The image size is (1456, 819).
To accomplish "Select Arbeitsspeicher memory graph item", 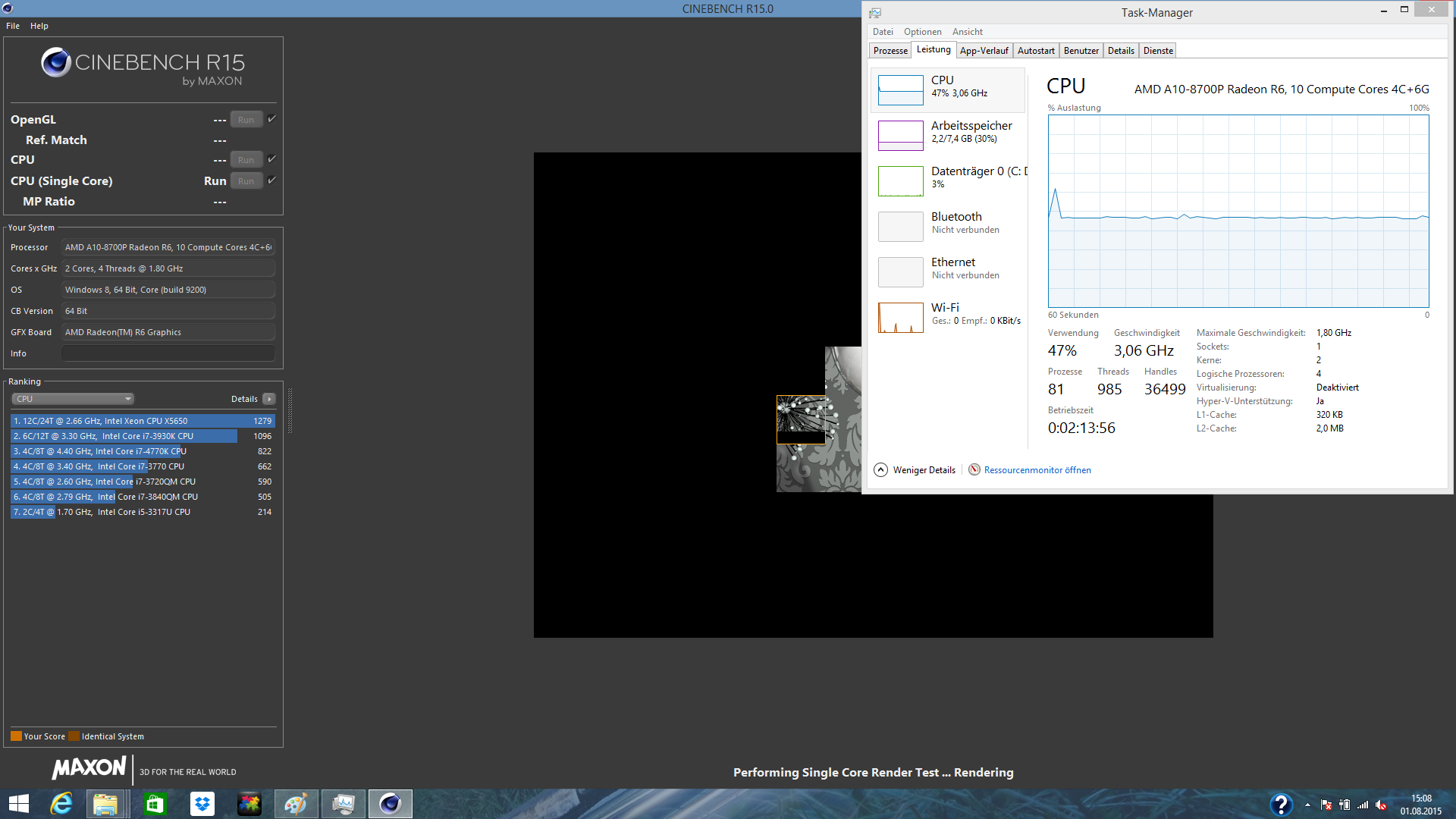I will (948, 135).
